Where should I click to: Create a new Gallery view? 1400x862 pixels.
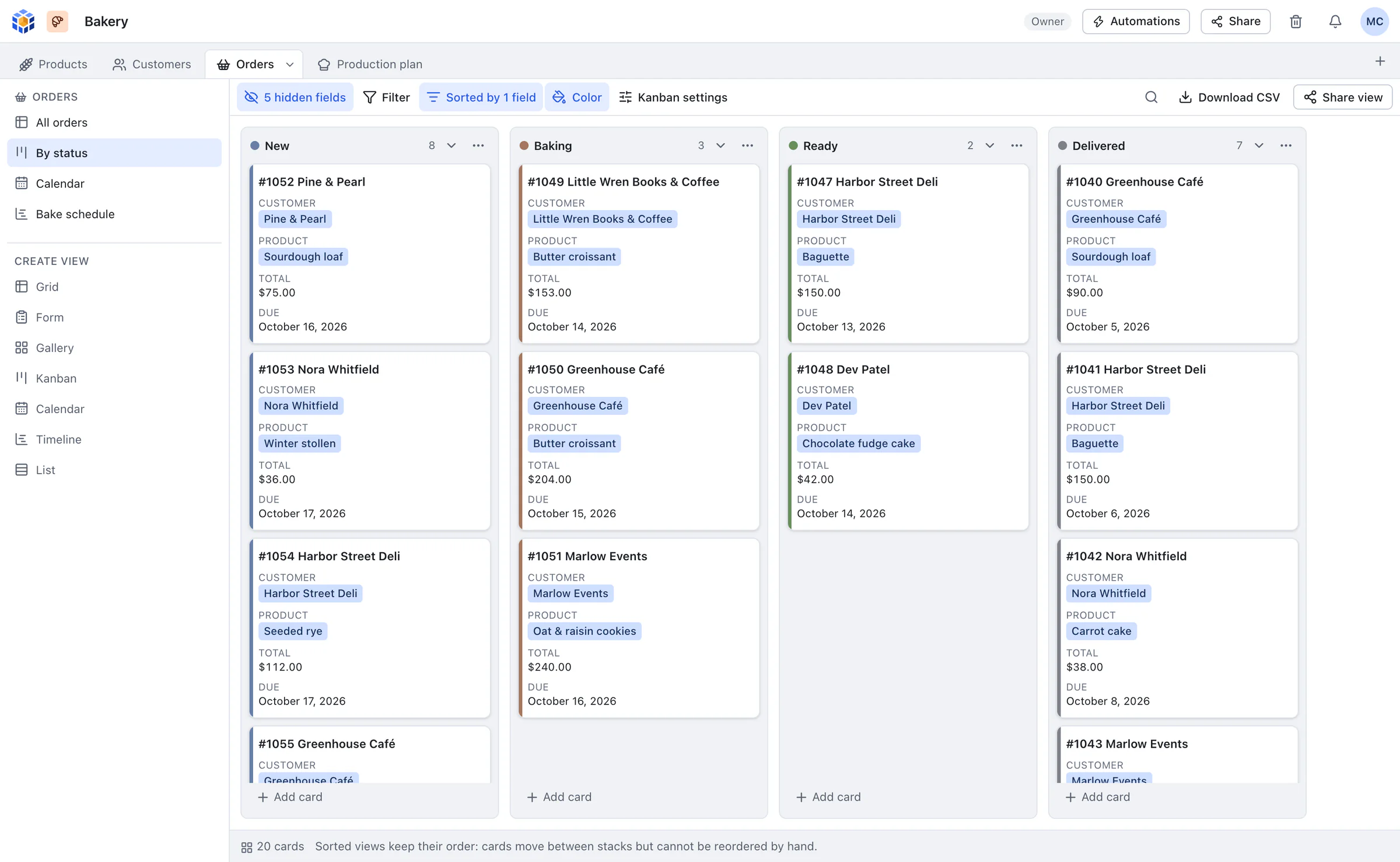(x=114, y=348)
